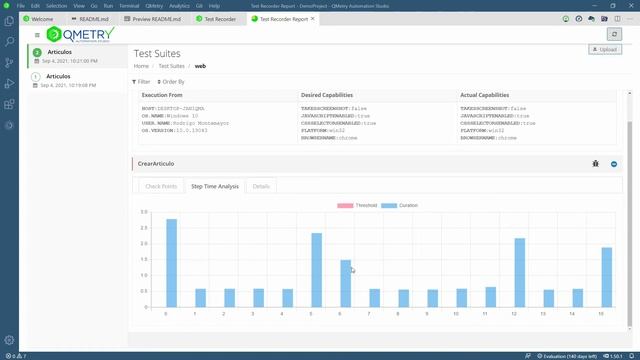Viewport: 640px width, 360px height.
Task: Open the Run menu
Action: pos(108,6)
